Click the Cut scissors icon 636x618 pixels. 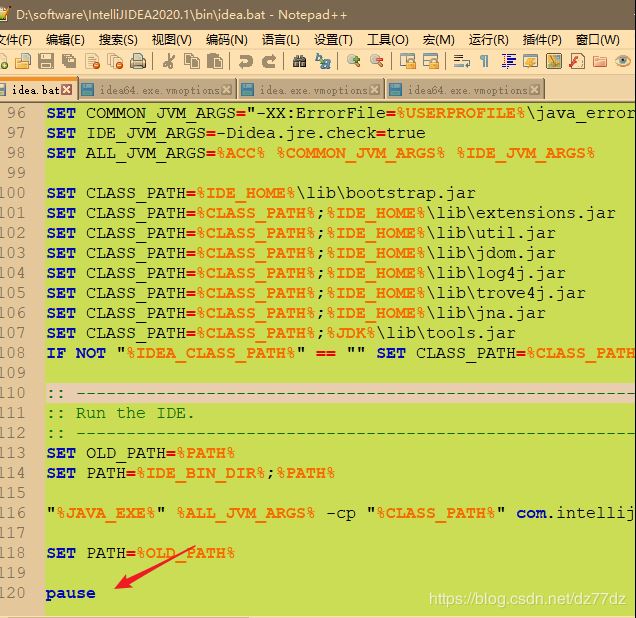tap(168, 62)
